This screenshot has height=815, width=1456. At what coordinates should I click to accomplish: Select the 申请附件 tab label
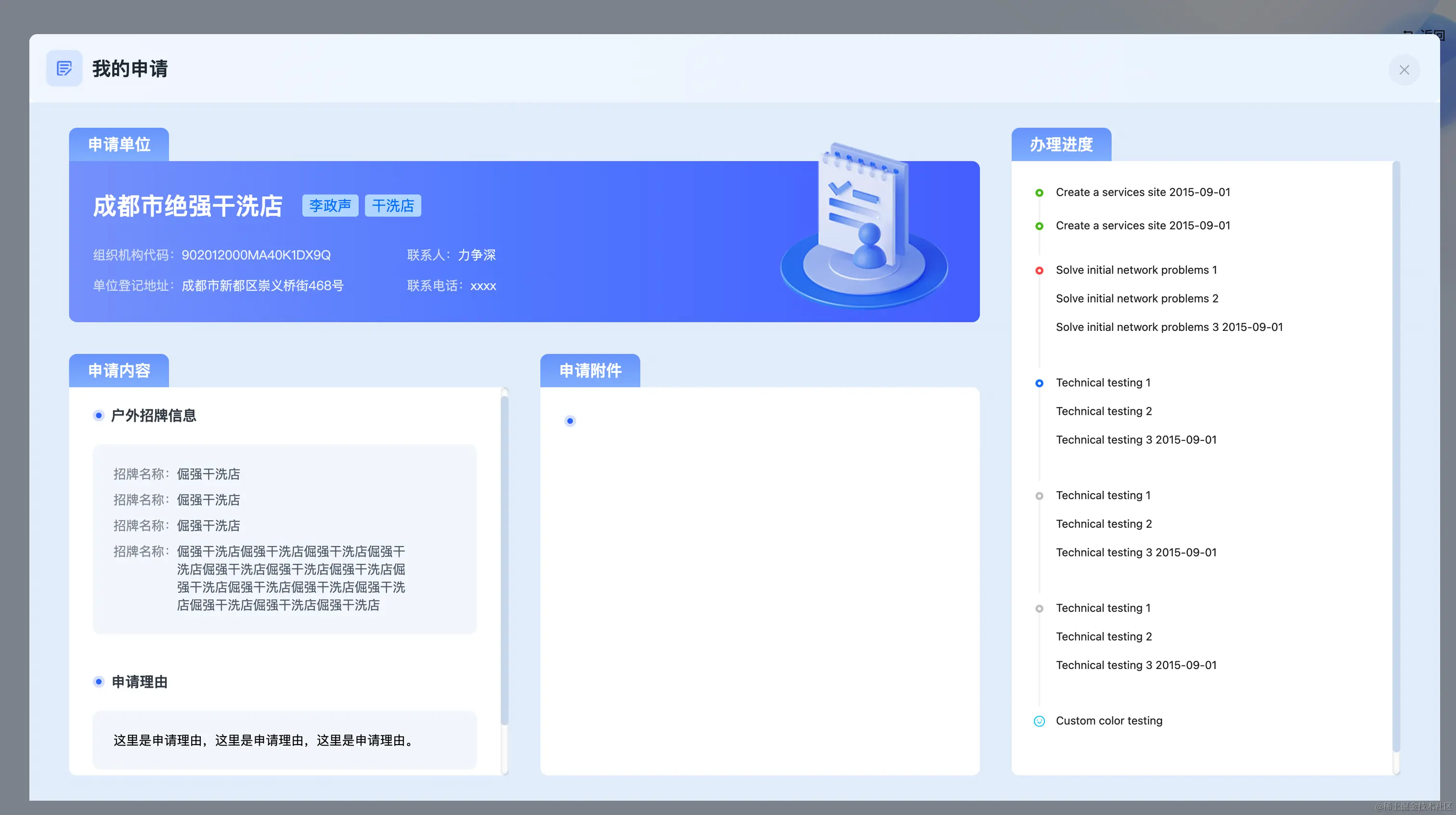point(590,371)
